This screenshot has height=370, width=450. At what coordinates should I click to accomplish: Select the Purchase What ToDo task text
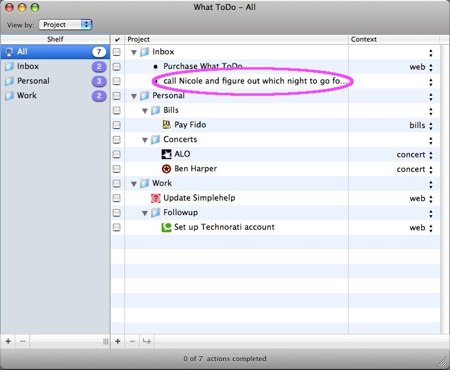(203, 66)
